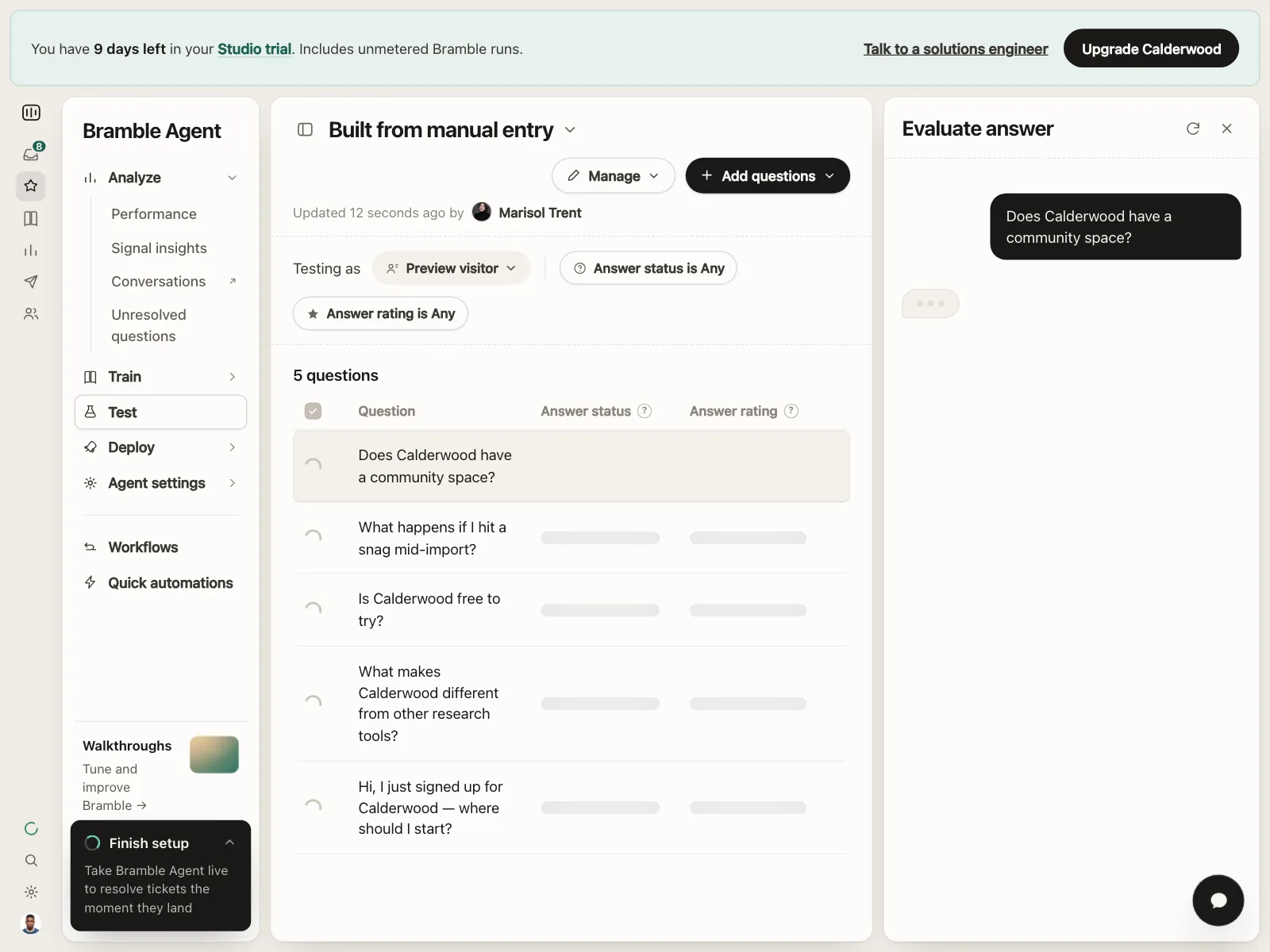1270x952 pixels.
Task: Click the Answer status column header
Action: coord(586,411)
